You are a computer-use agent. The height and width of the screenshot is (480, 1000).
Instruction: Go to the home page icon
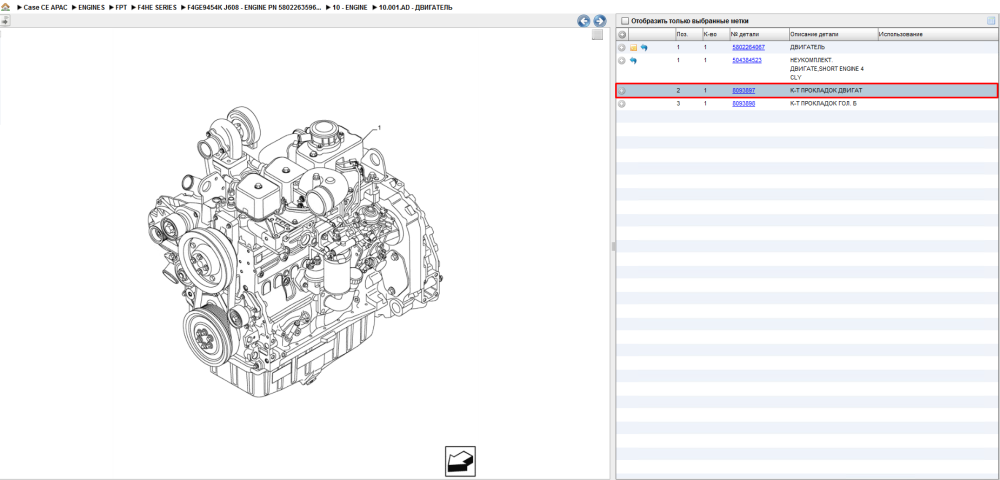pos(5,8)
